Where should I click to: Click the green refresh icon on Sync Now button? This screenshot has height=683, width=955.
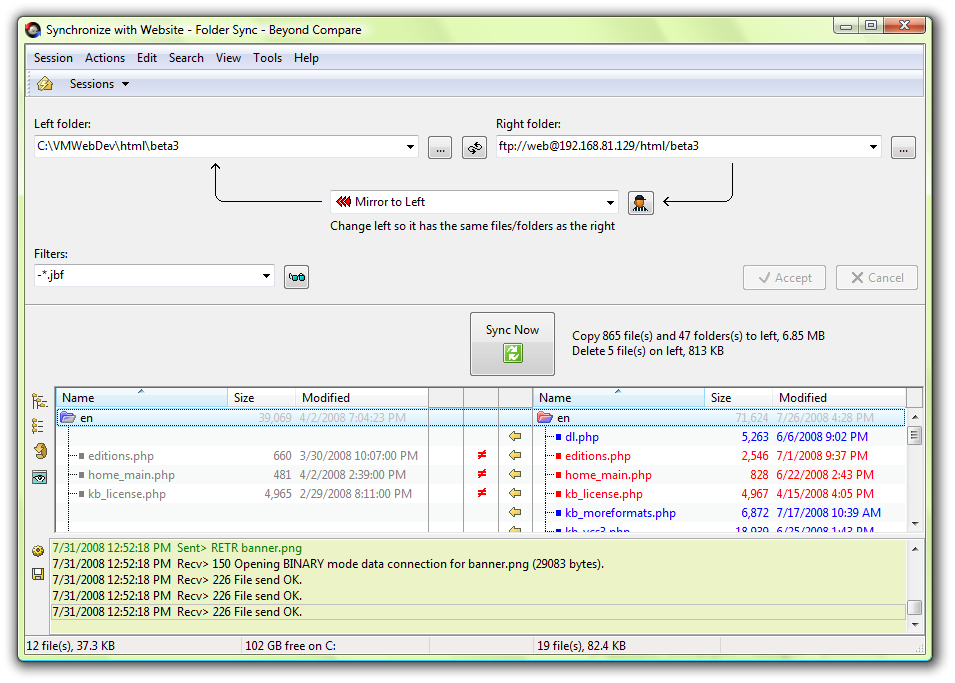(x=513, y=353)
